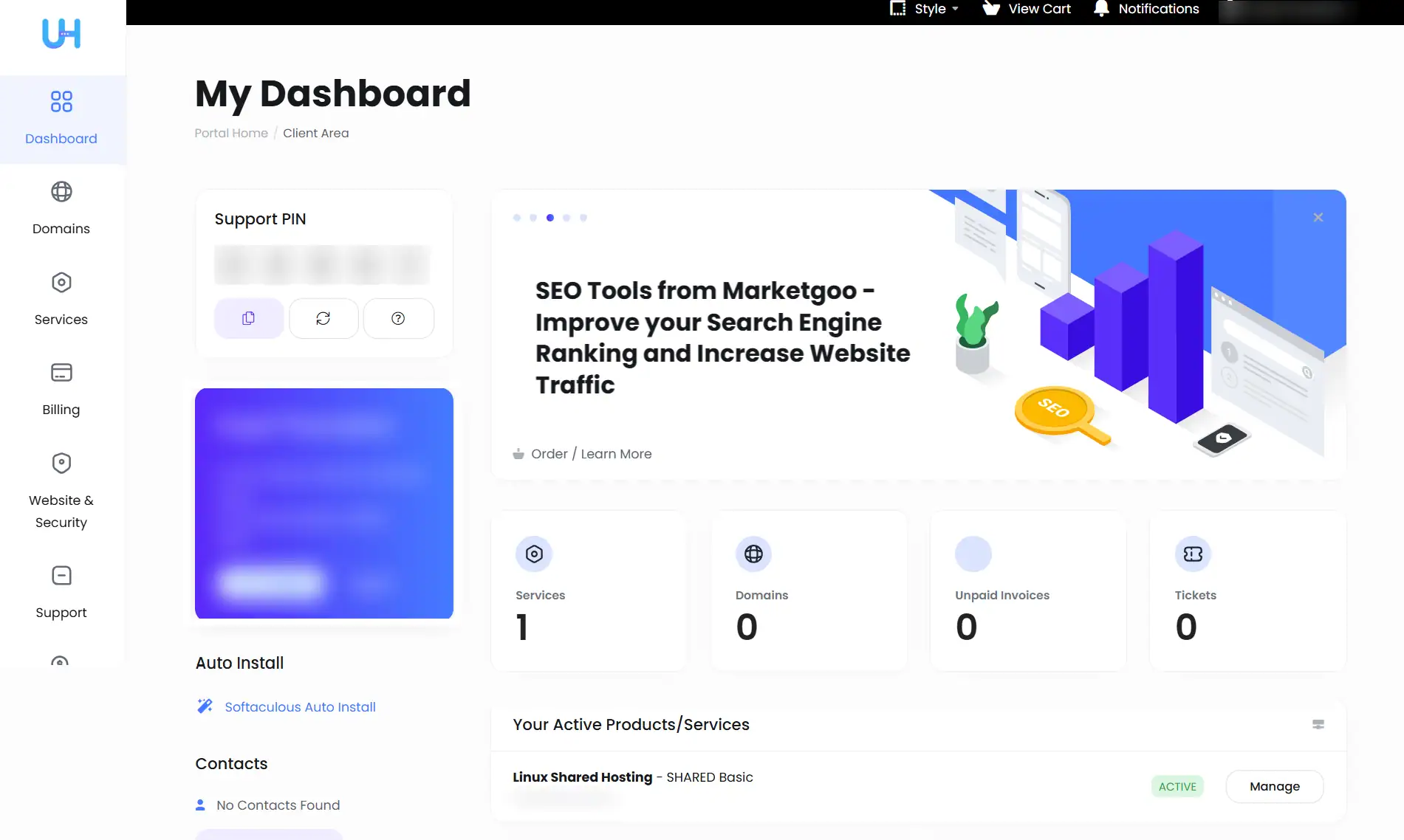Open the Support sidebar menu
1404x840 pixels.
(61, 593)
